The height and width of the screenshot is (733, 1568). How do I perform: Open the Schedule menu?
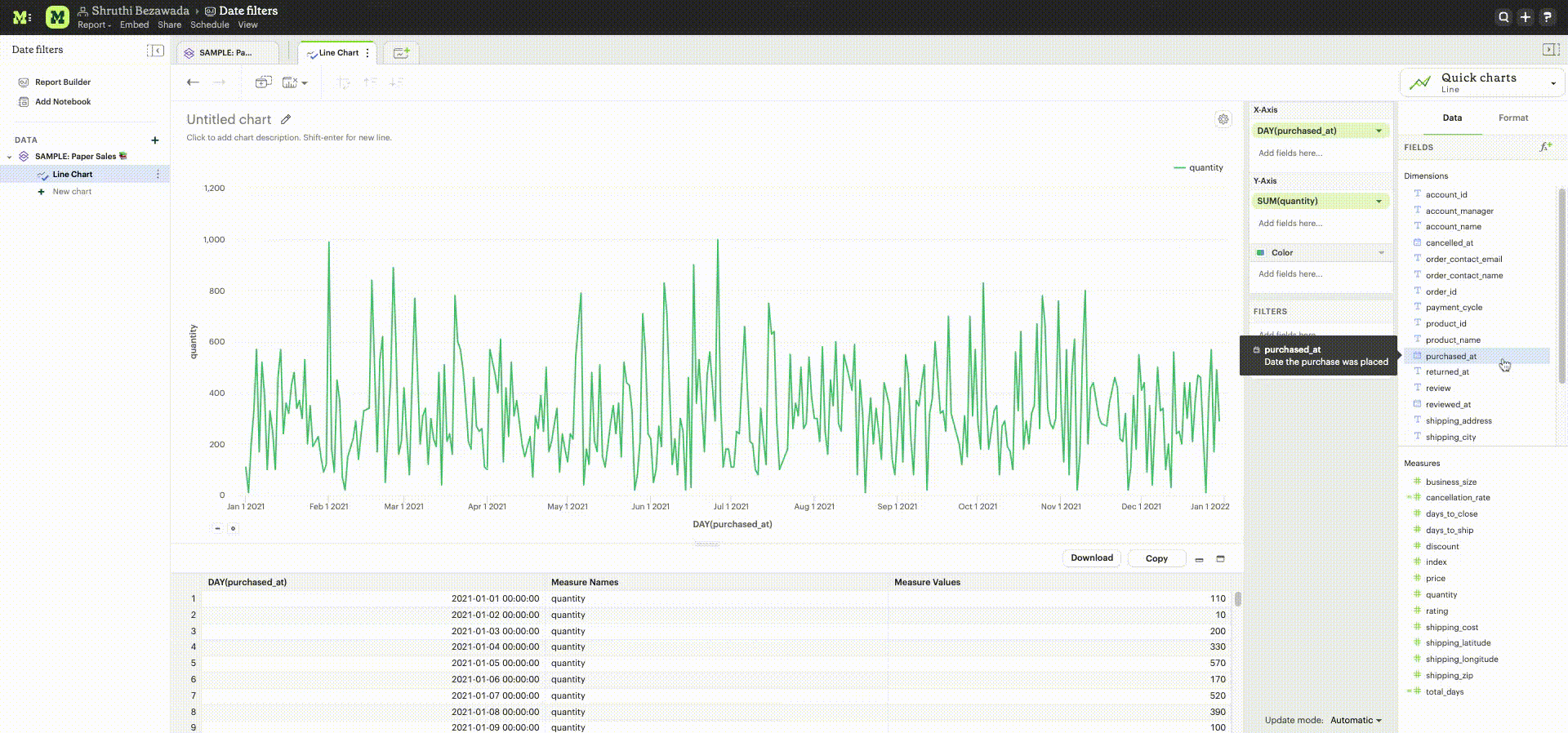coord(209,24)
